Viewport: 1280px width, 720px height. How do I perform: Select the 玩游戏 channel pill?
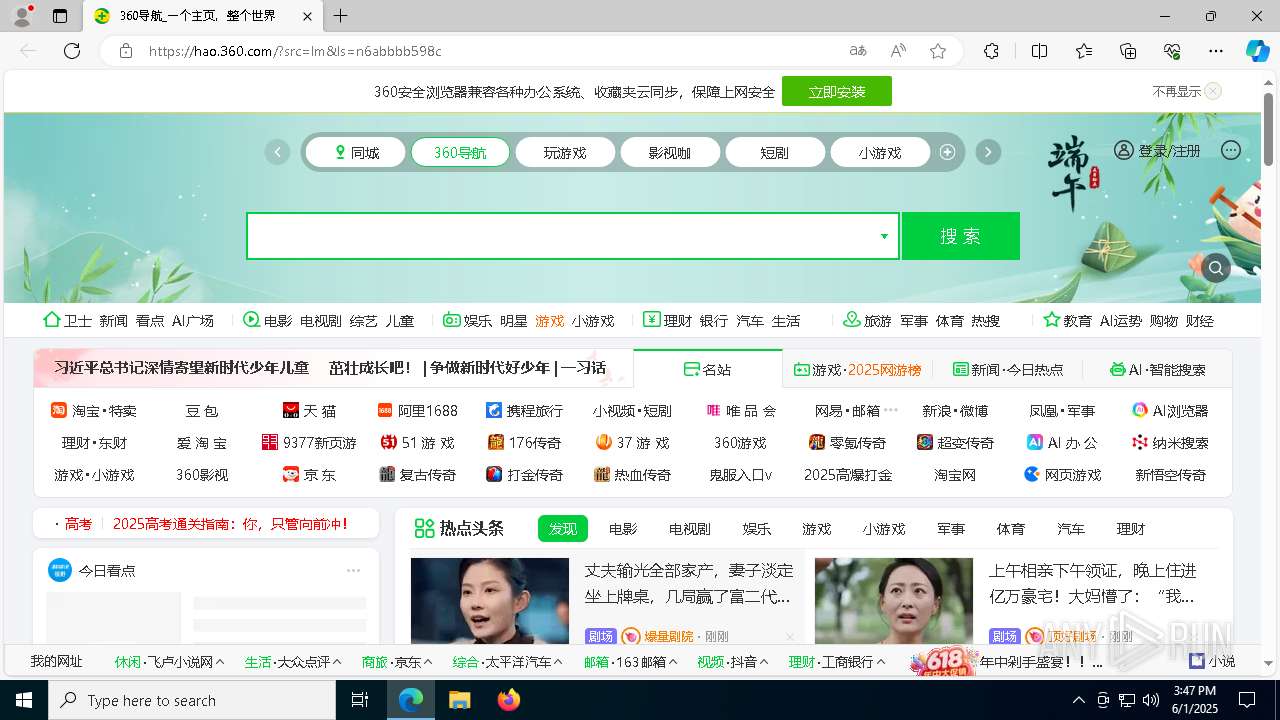pyautogui.click(x=565, y=152)
